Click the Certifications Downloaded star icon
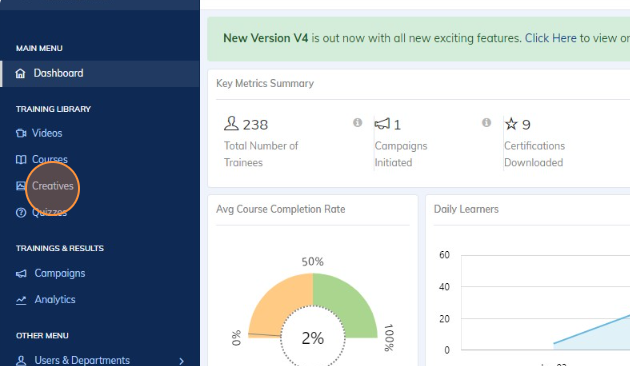This screenshot has width=630, height=366. point(511,124)
